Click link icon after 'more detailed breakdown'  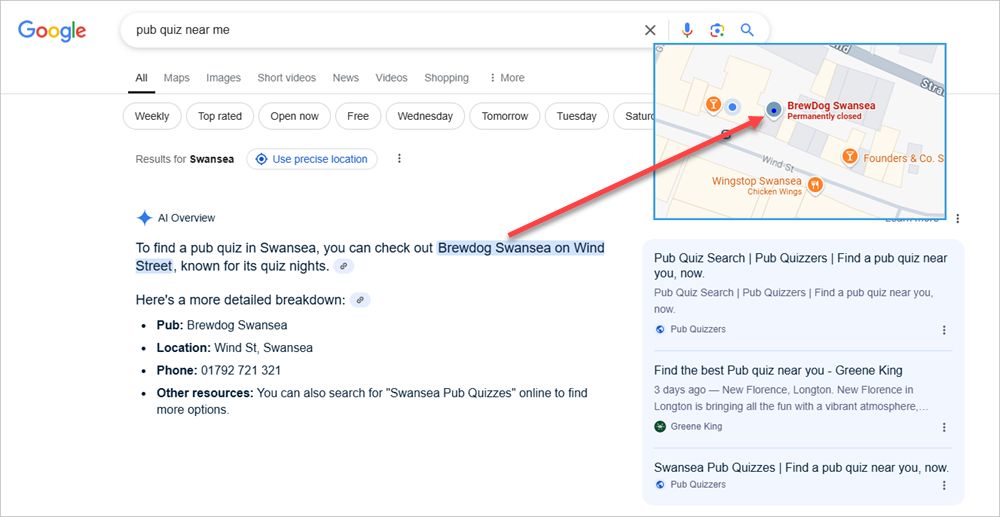[360, 300]
